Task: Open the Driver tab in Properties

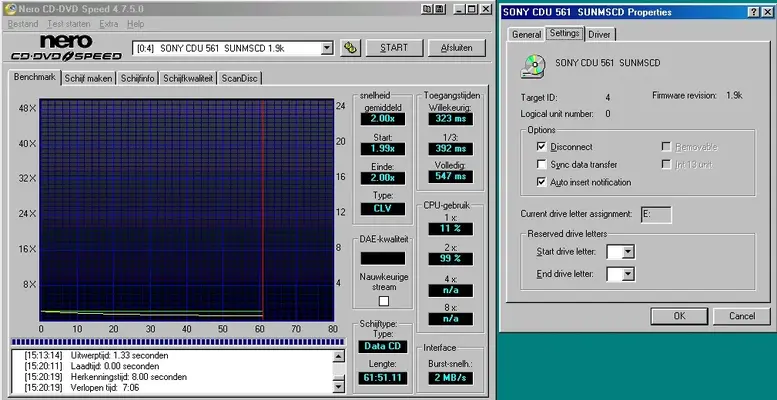Action: click(600, 34)
